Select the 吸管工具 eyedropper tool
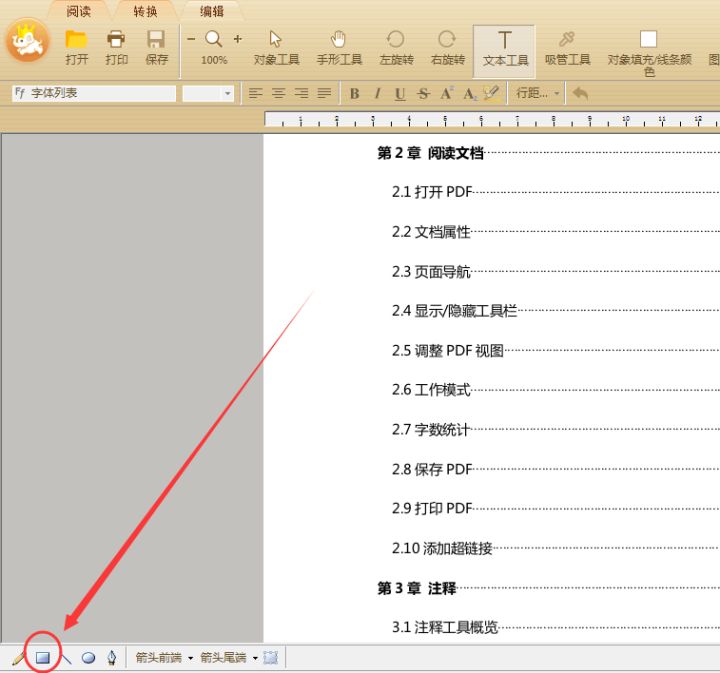Image resolution: width=720 pixels, height=673 pixels. [x=567, y=48]
